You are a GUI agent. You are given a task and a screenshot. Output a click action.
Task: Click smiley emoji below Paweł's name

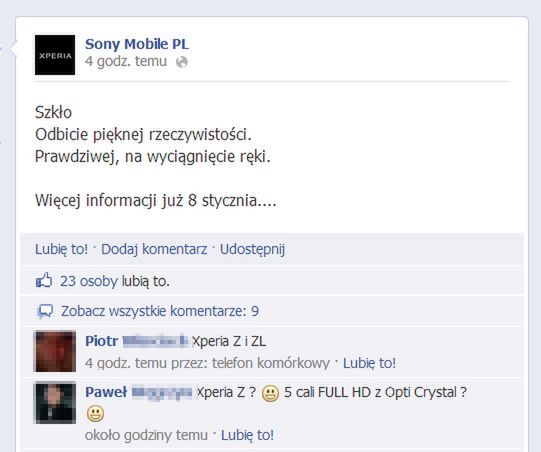coord(95,414)
